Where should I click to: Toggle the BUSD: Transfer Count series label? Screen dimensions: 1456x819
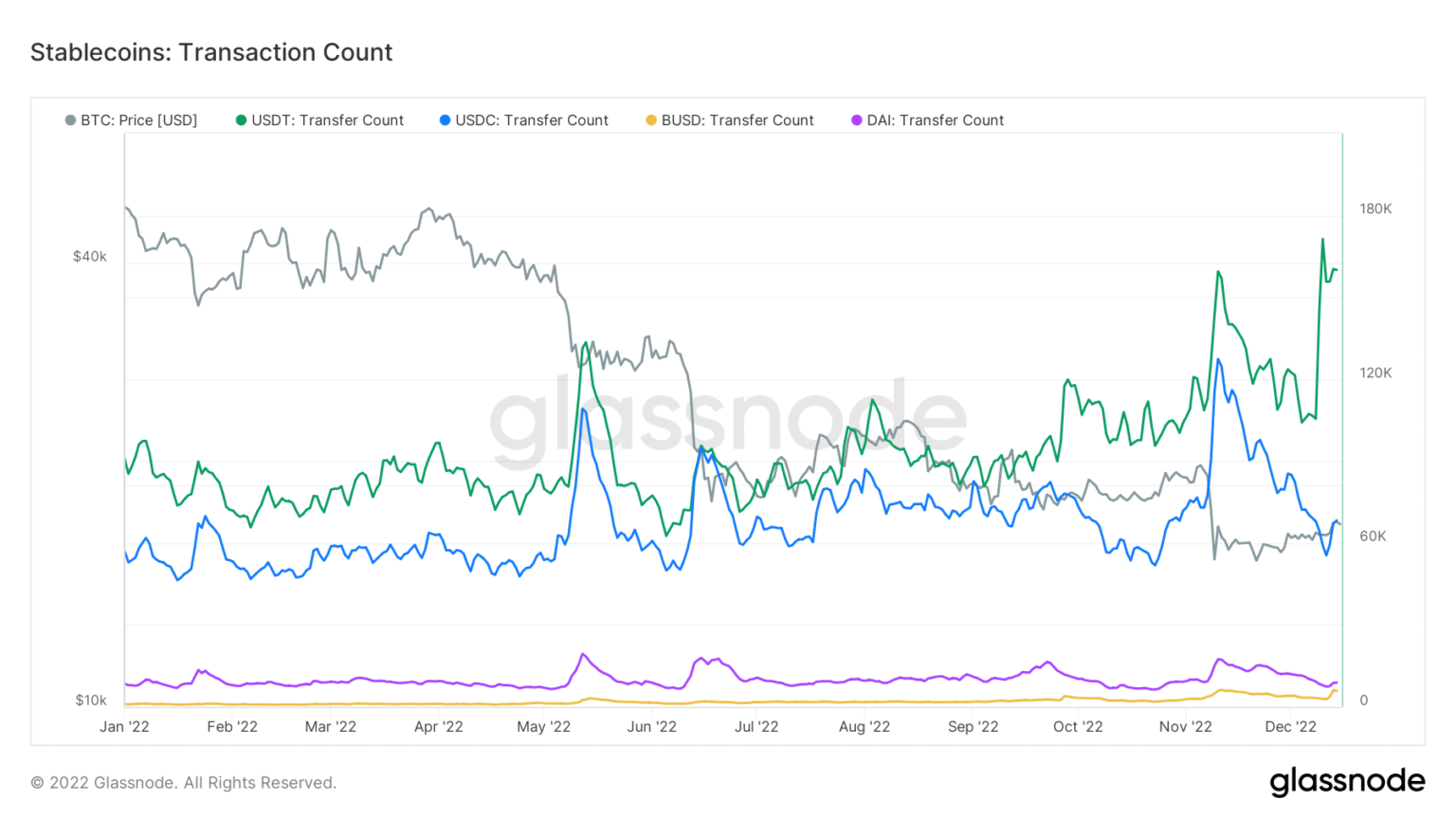737,120
